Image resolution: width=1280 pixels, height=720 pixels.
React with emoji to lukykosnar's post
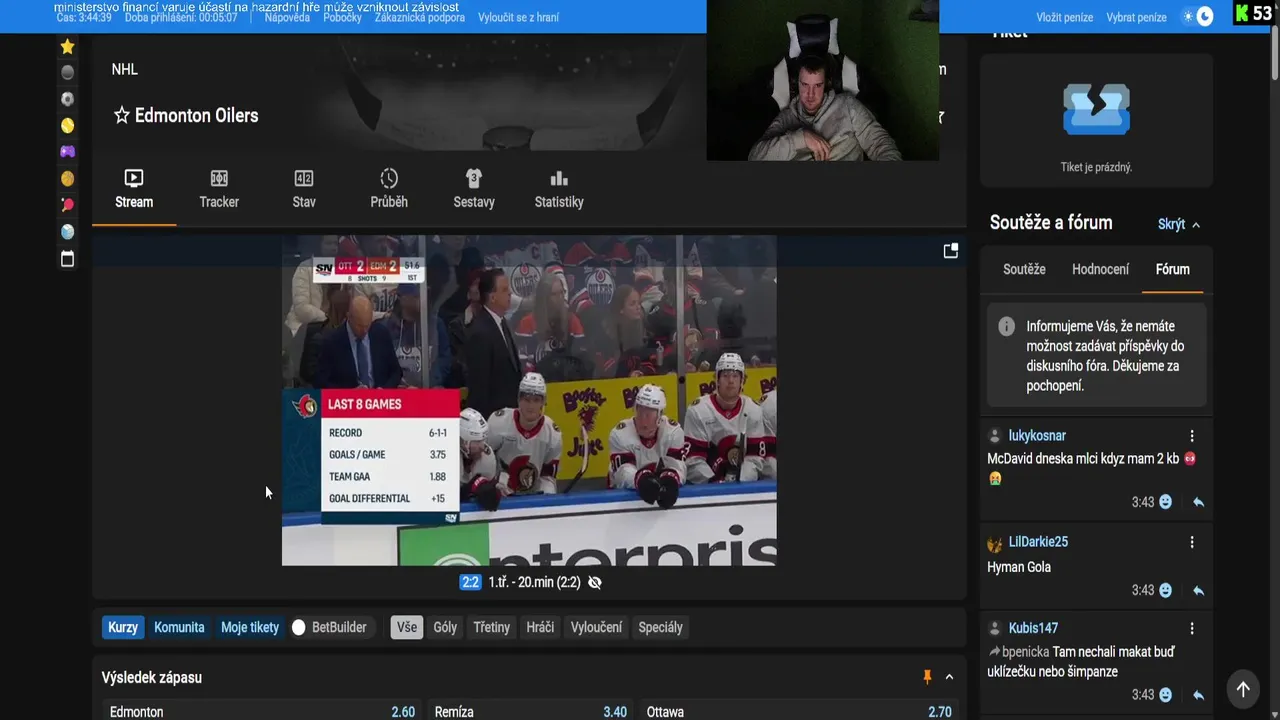[1165, 502]
